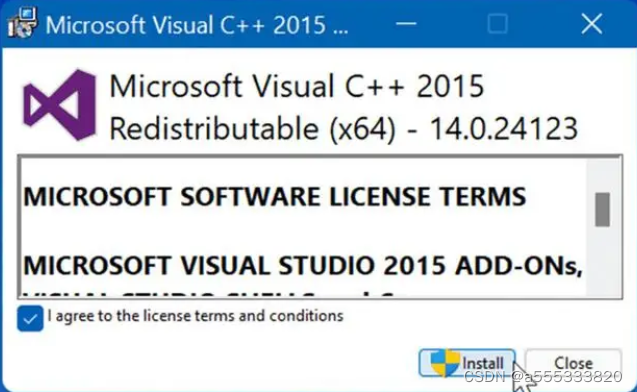The width and height of the screenshot is (637, 392).
Task: Click the installer icon in the title bar
Action: point(22,24)
